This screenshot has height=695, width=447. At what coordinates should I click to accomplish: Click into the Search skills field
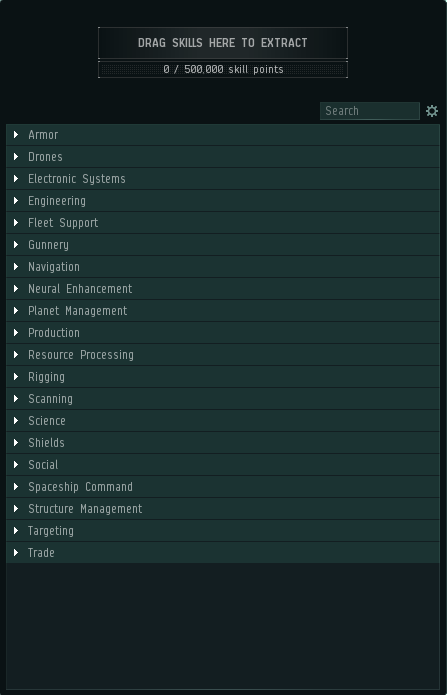pyautogui.click(x=370, y=111)
